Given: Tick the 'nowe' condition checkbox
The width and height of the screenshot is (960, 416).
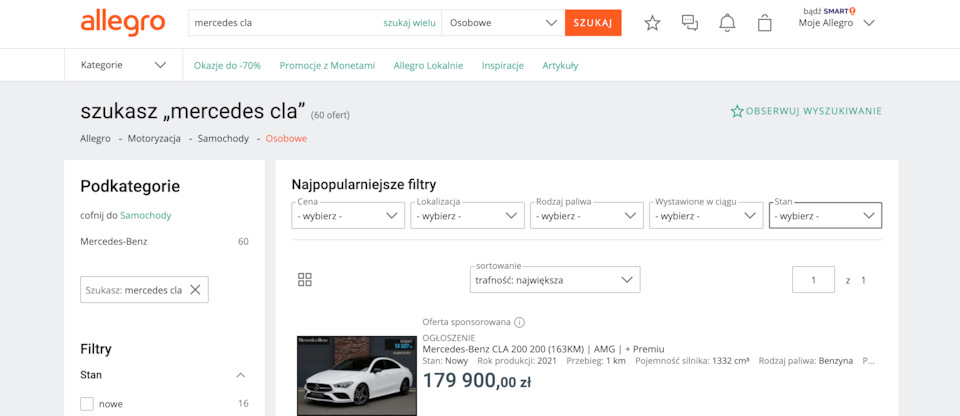Looking at the screenshot, I should (87, 404).
